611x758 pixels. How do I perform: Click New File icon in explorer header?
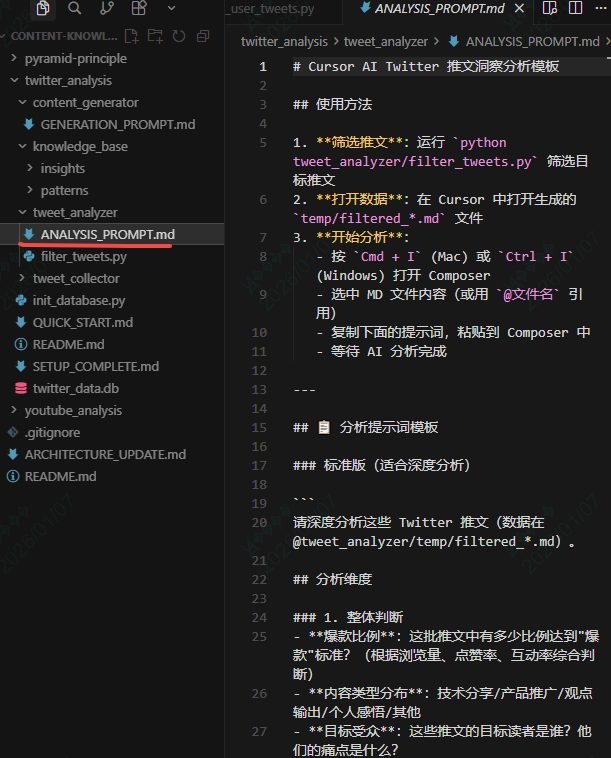131,36
